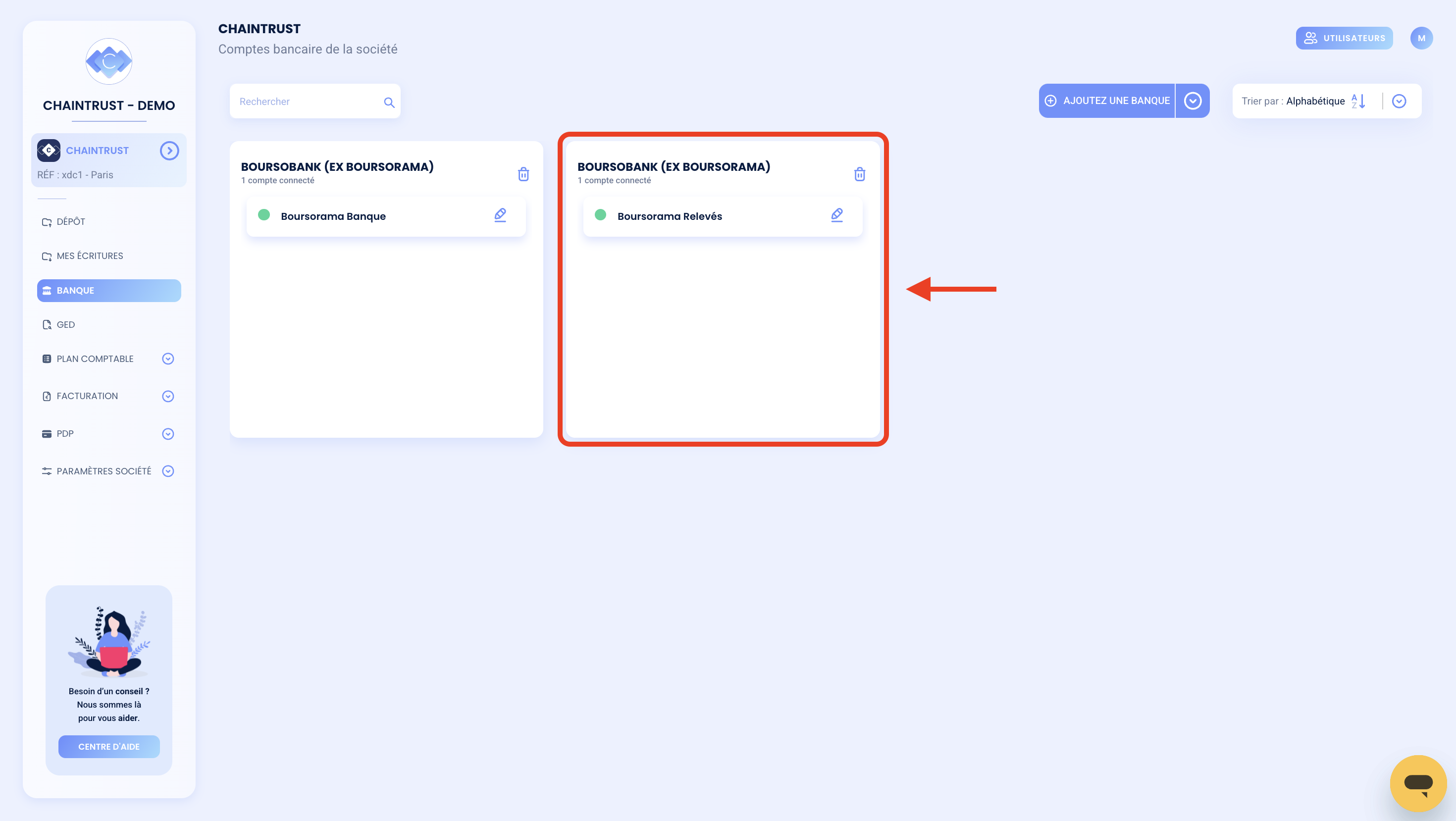Toggle the A-Z alphabetical sort order icon
Viewport: 1456px width, 821px height.
coord(1359,101)
